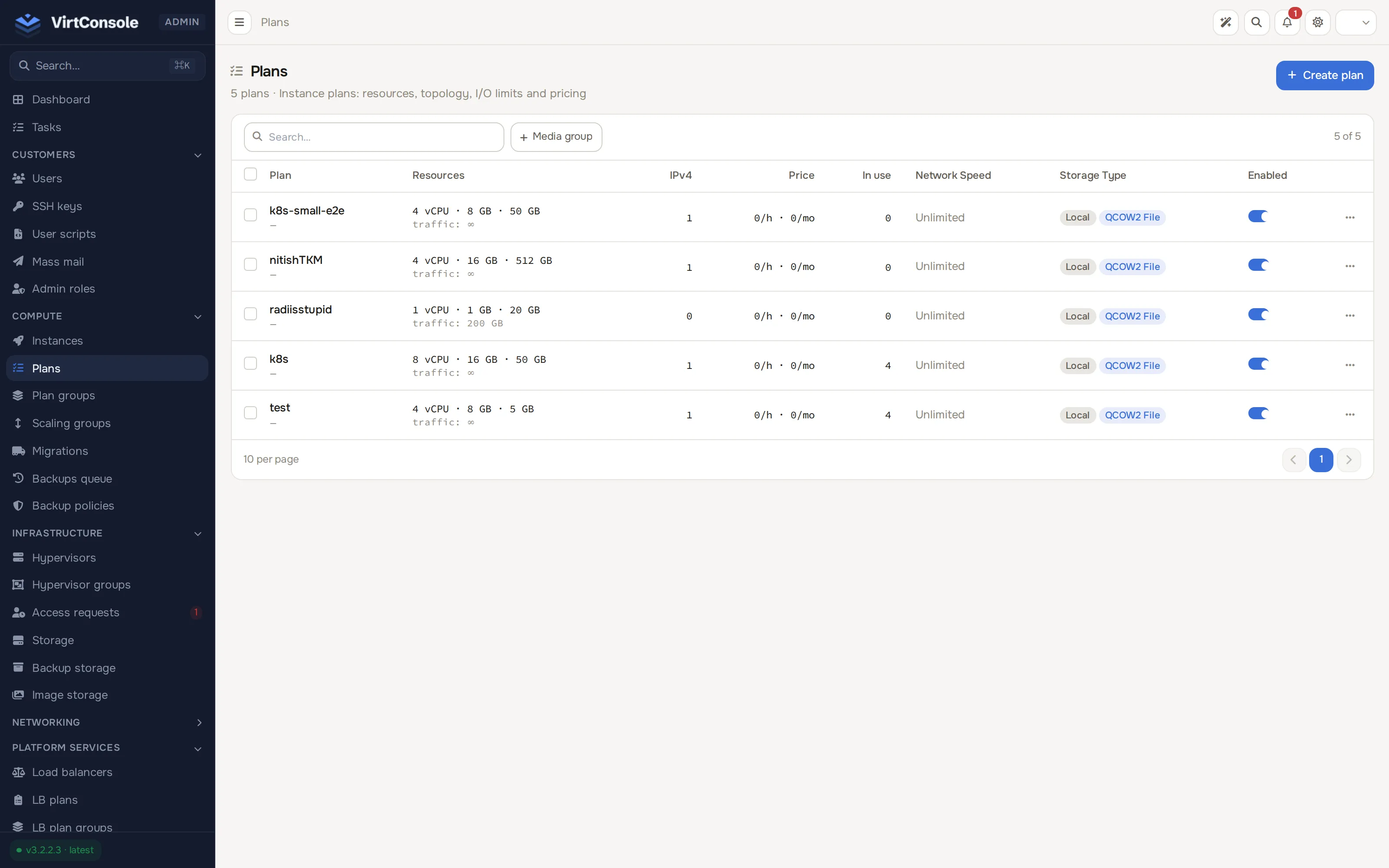
Task: Disable the radiisstupid plan toggle
Action: point(1257,315)
